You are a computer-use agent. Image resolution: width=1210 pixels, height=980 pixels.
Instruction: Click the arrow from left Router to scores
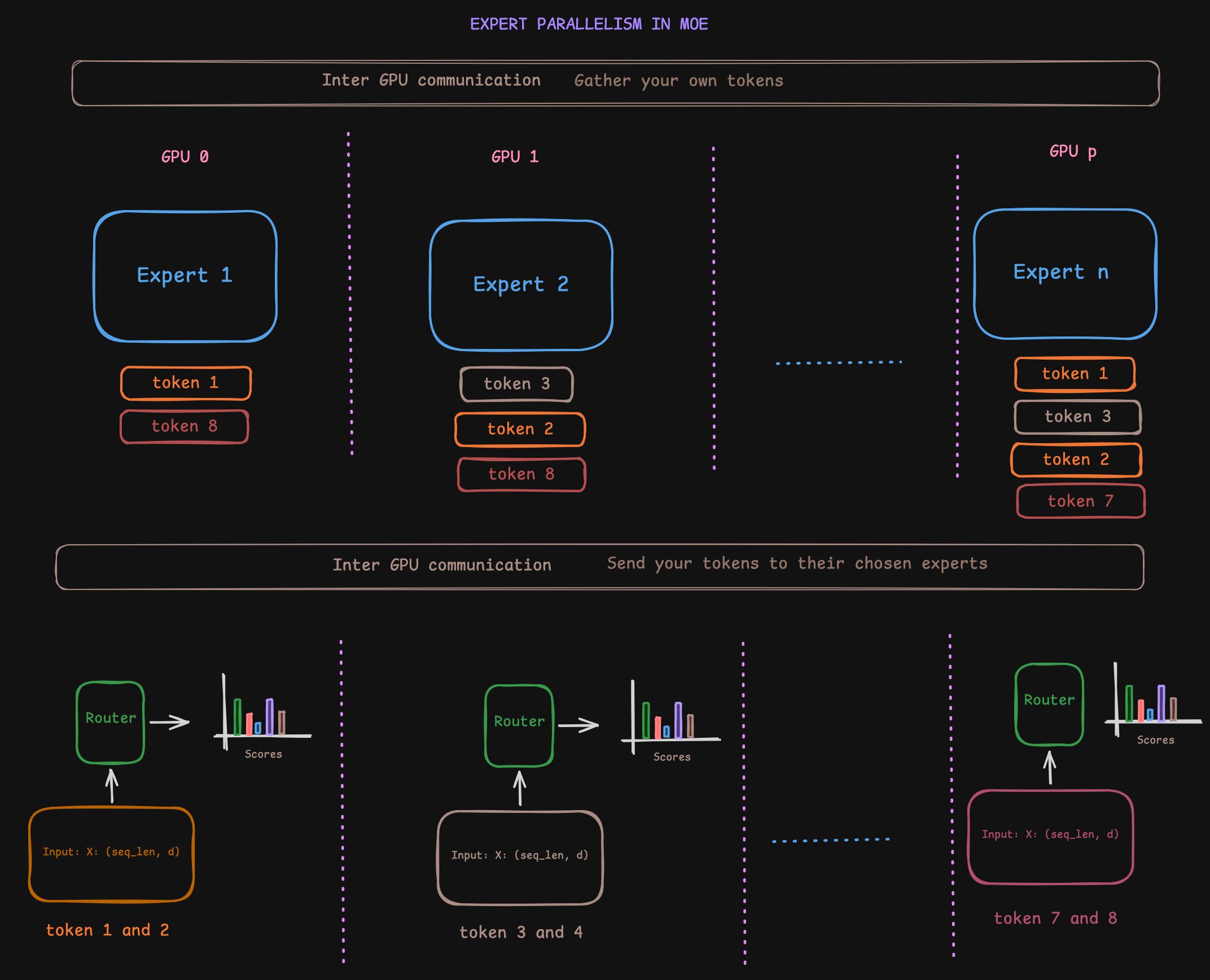(x=169, y=722)
